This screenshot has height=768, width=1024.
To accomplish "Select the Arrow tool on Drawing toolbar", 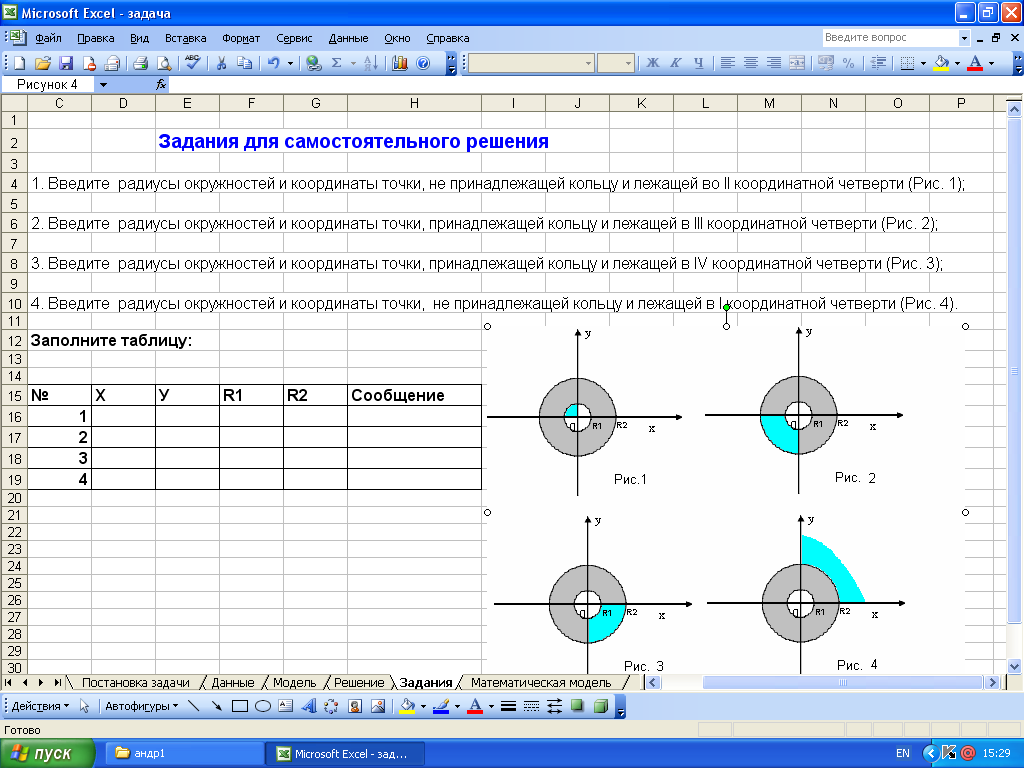I will [x=216, y=706].
